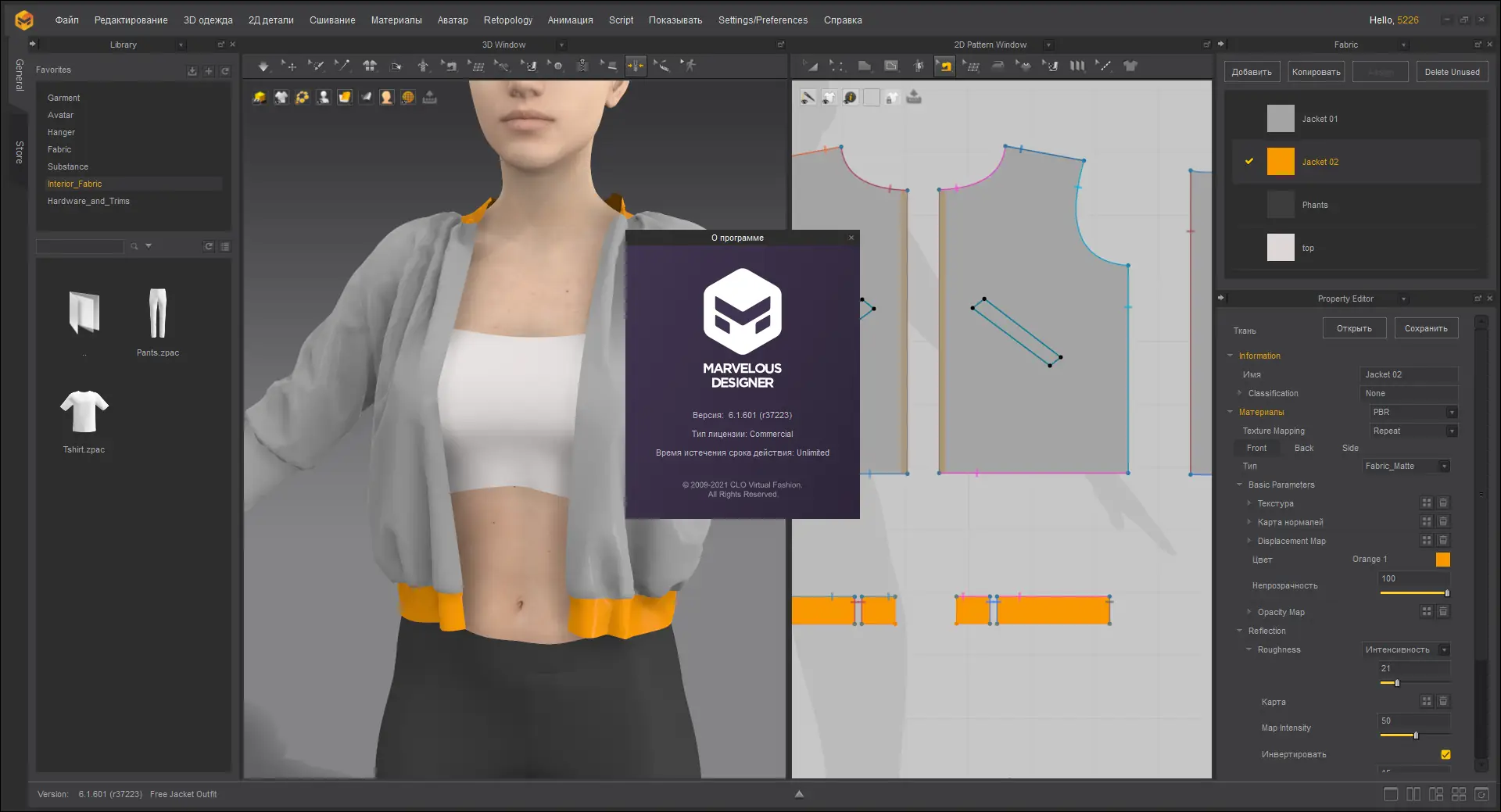The height and width of the screenshot is (812, 1501).
Task: Click the active Fit/Tack on Avatar tool
Action: 636,66
